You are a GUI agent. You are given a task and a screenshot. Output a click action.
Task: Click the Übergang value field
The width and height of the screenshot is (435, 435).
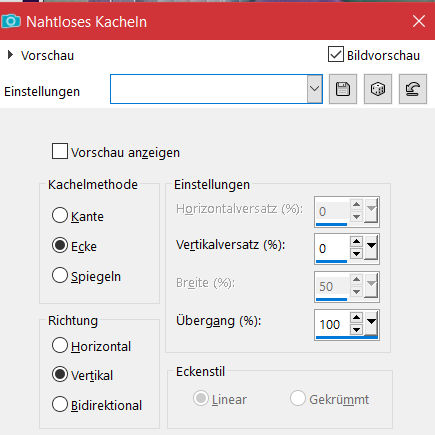coord(332,324)
